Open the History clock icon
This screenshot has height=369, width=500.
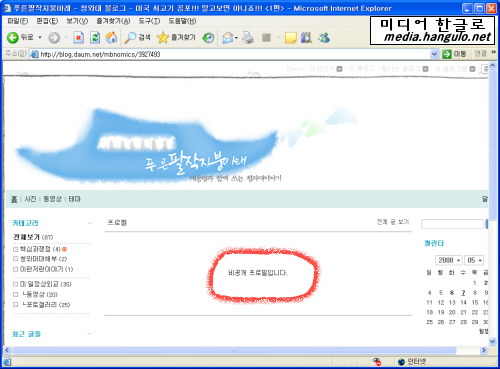pos(209,38)
